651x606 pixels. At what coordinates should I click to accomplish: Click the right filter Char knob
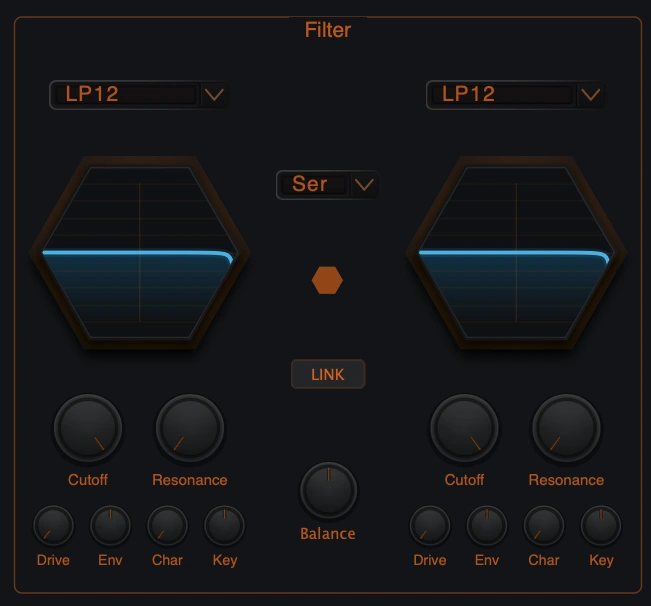coord(544,525)
